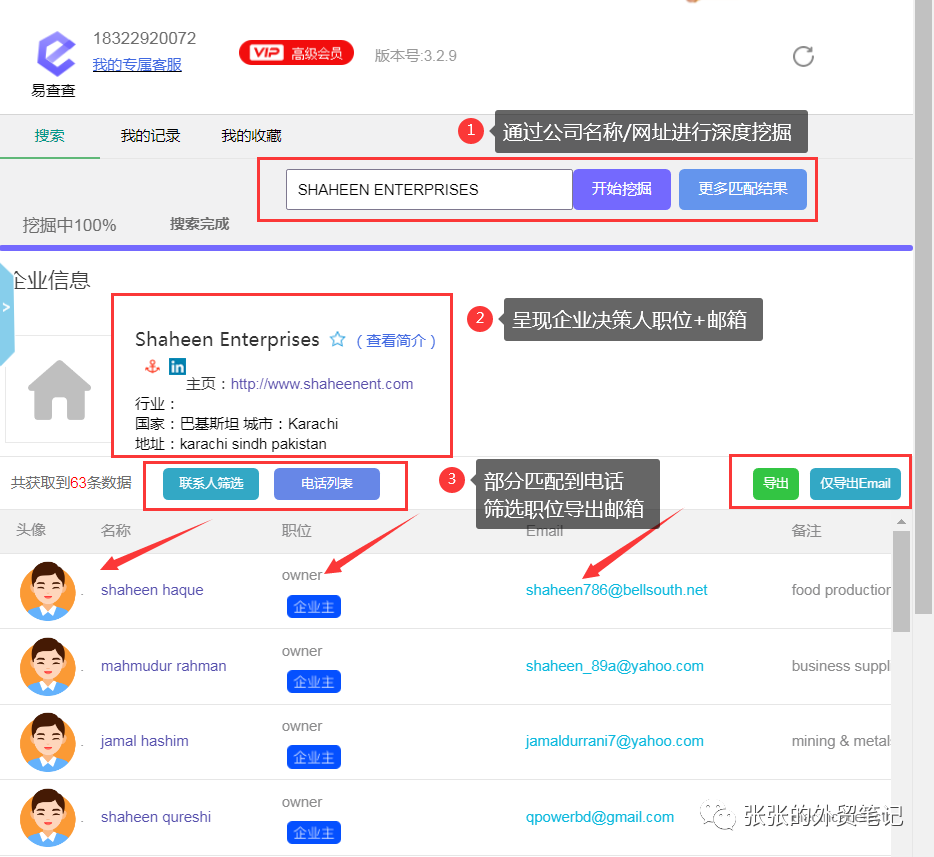
Task: Click the 挖掘中100% status text
Action: (69, 225)
